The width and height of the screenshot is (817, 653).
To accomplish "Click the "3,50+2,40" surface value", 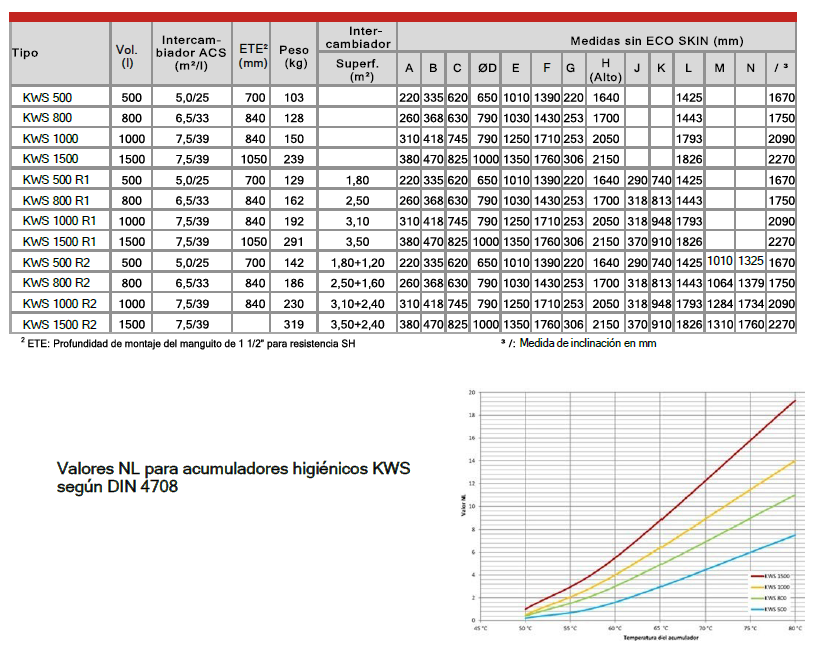I will 356,325.
